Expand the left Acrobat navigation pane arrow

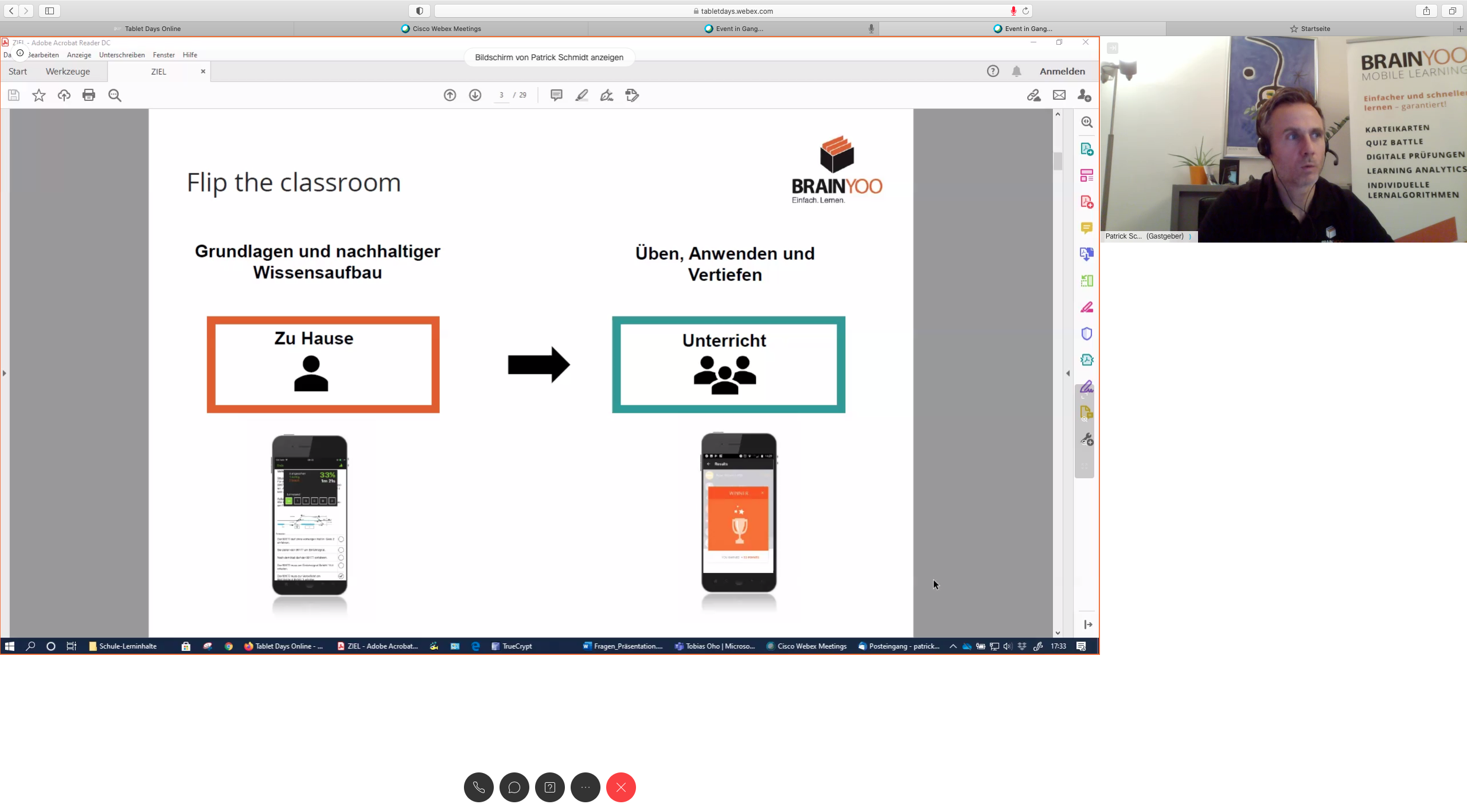tap(5, 373)
